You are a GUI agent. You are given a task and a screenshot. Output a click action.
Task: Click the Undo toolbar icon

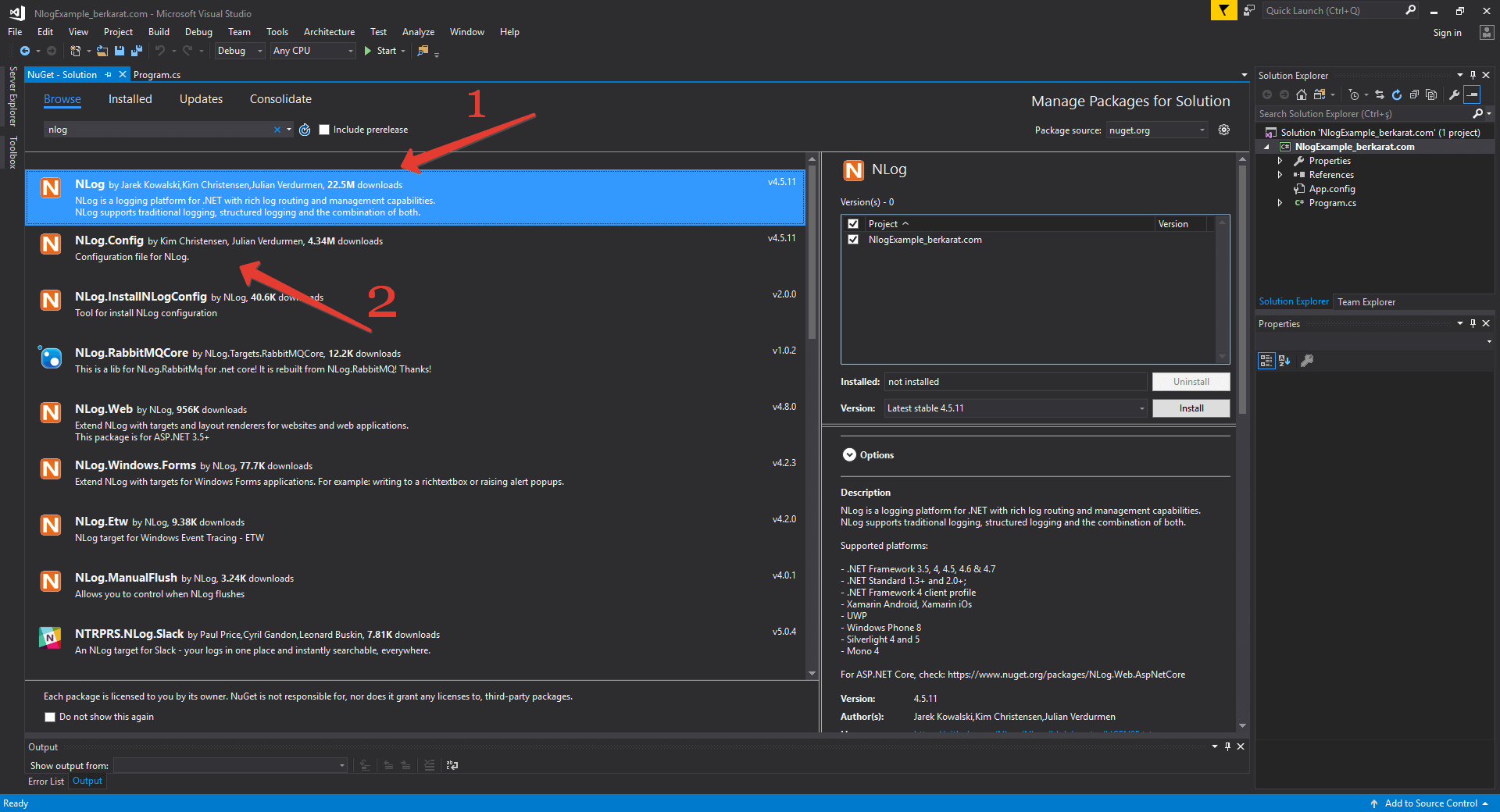pyautogui.click(x=160, y=51)
